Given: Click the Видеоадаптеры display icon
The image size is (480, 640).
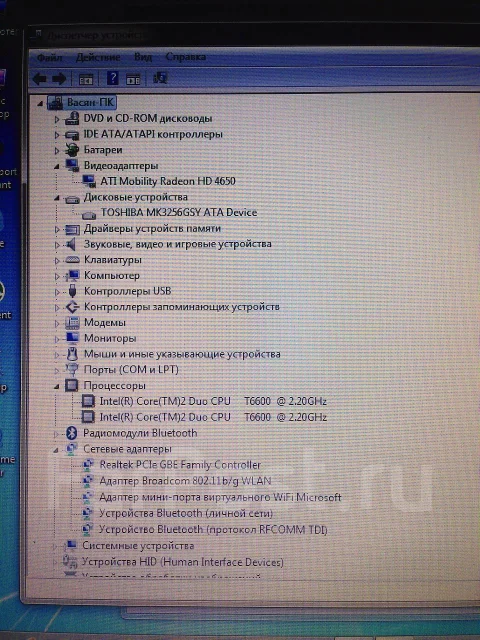Looking at the screenshot, I should 72,165.
